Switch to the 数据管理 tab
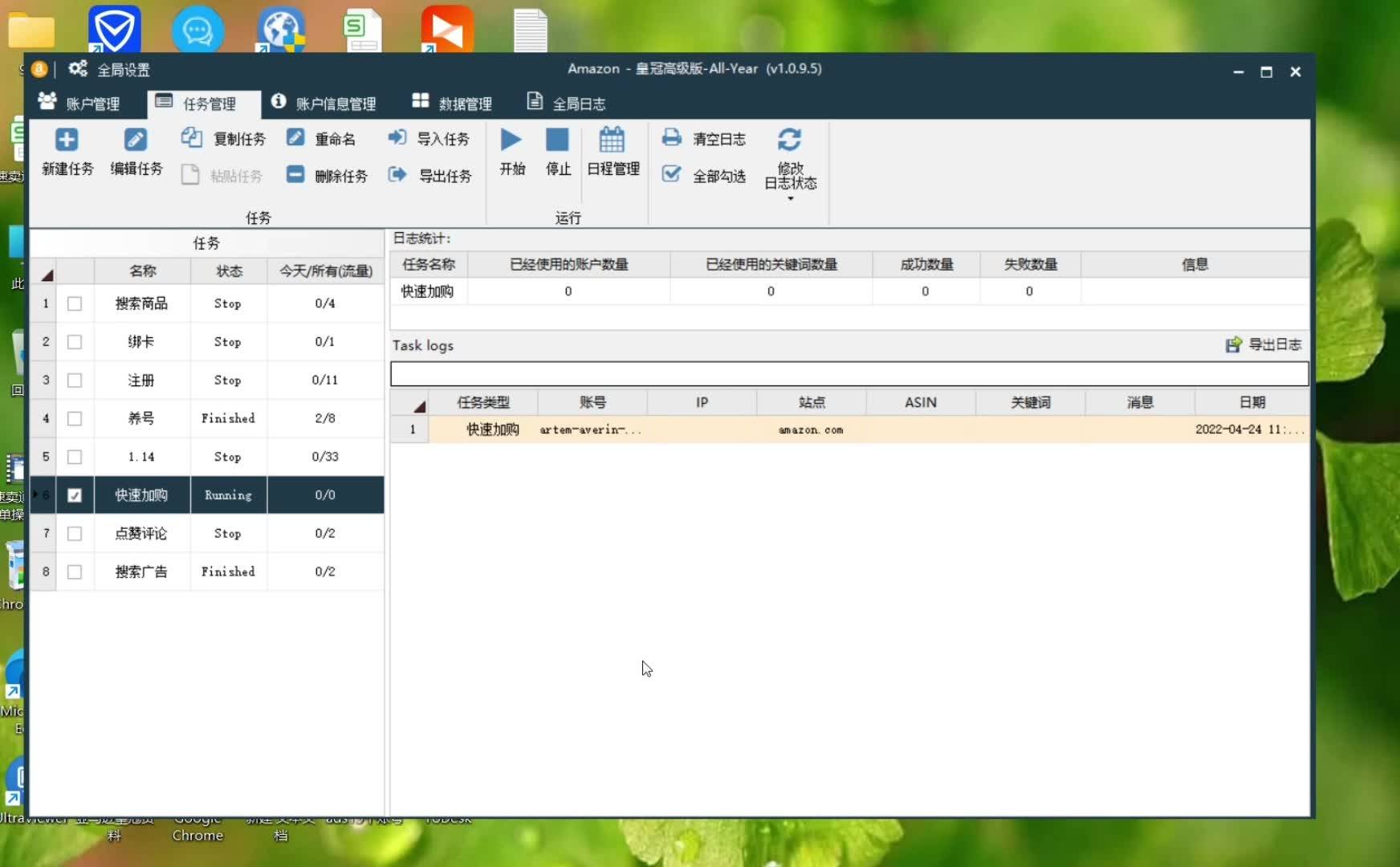 (452, 104)
